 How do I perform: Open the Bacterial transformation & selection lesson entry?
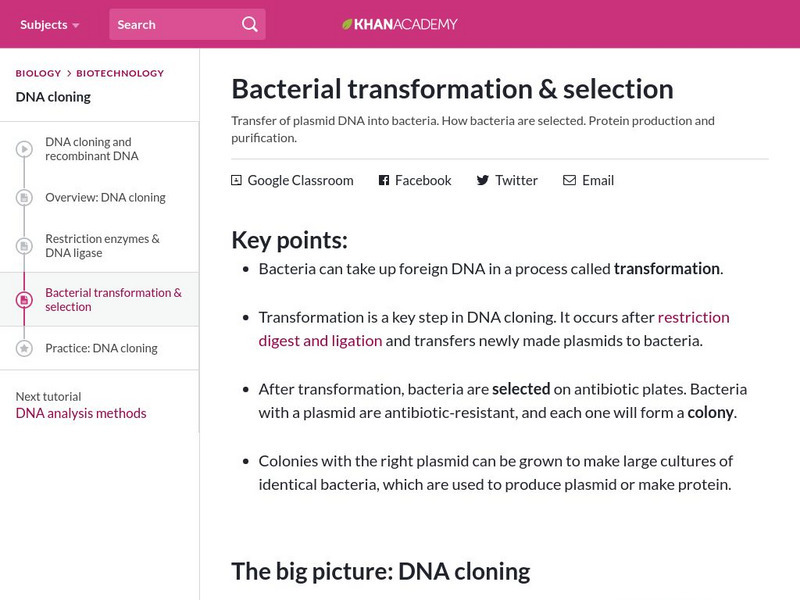113,299
